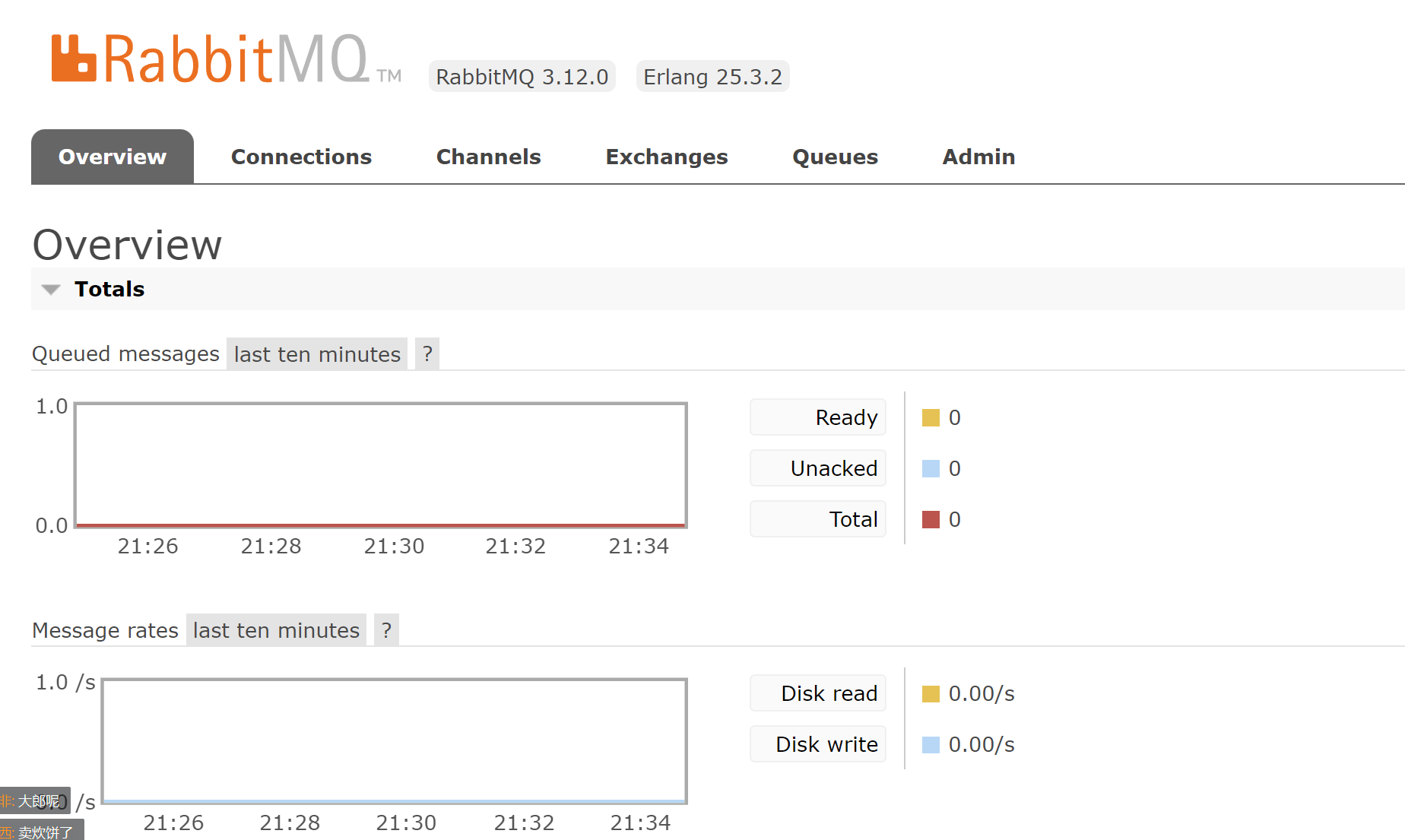Click the RabbitMQ 3.12.0 version badge
Image resolution: width=1405 pixels, height=840 pixels.
coord(522,77)
